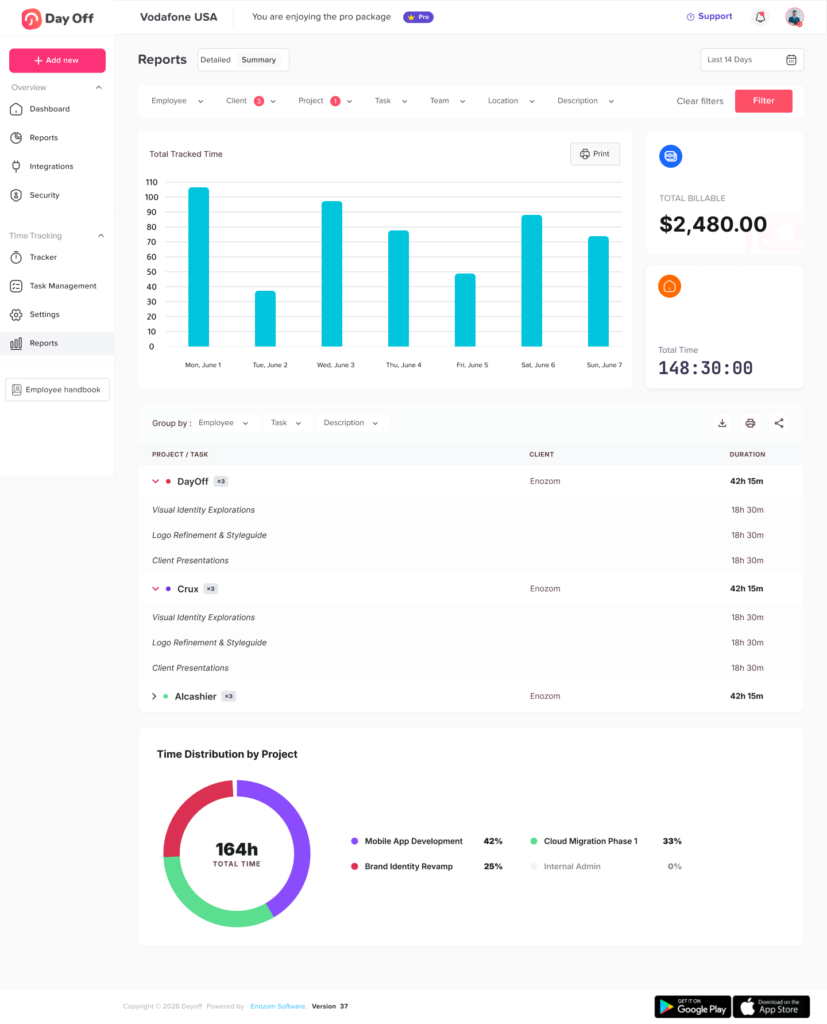
Task: Open notifications bell icon
Action: [760, 18]
